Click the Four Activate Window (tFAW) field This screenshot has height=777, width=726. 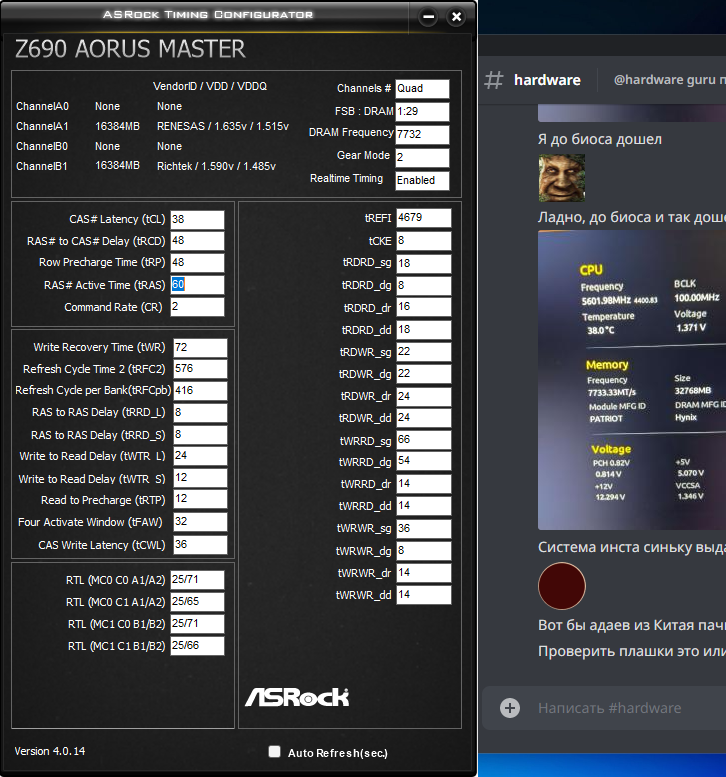click(x=200, y=522)
